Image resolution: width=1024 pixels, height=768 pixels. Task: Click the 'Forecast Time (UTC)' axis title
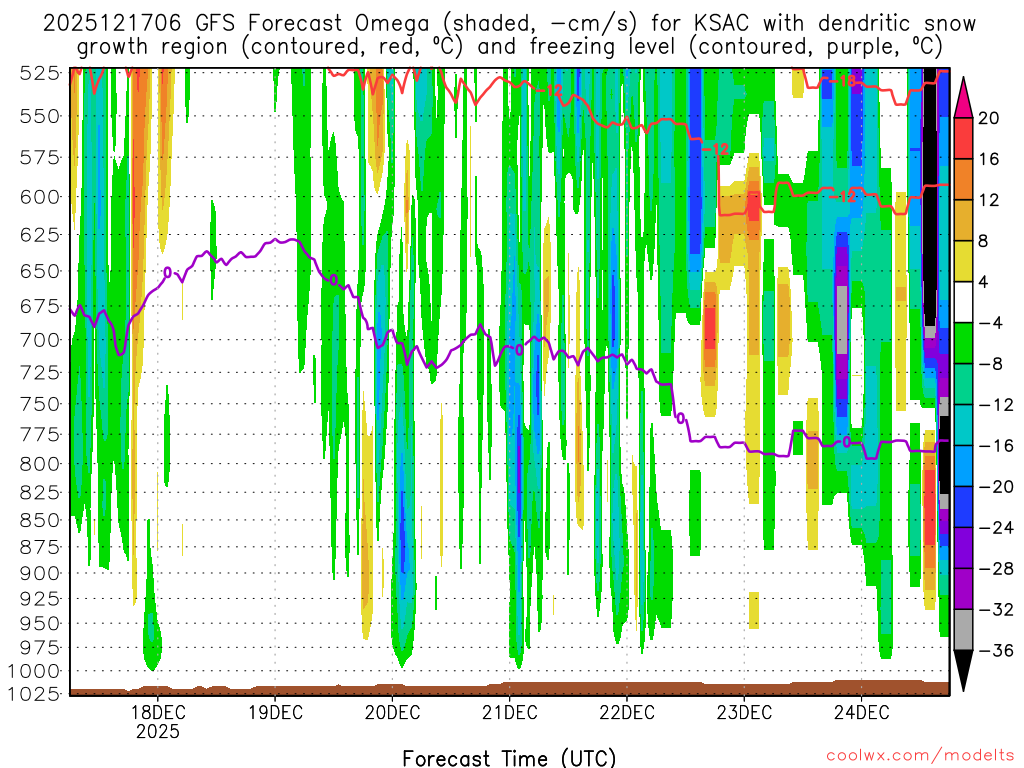pos(509,758)
